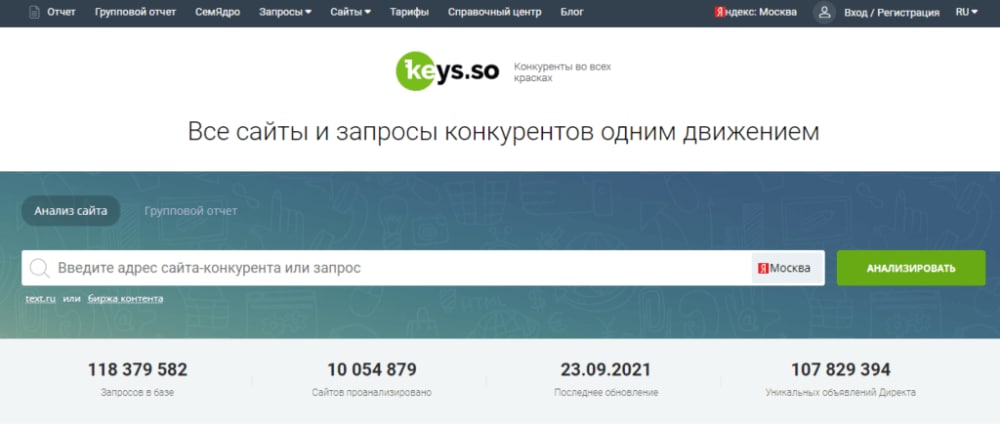Screen dimensions: 1000x432
Task: Click the main headline about конкурентов
Action: click(503, 131)
